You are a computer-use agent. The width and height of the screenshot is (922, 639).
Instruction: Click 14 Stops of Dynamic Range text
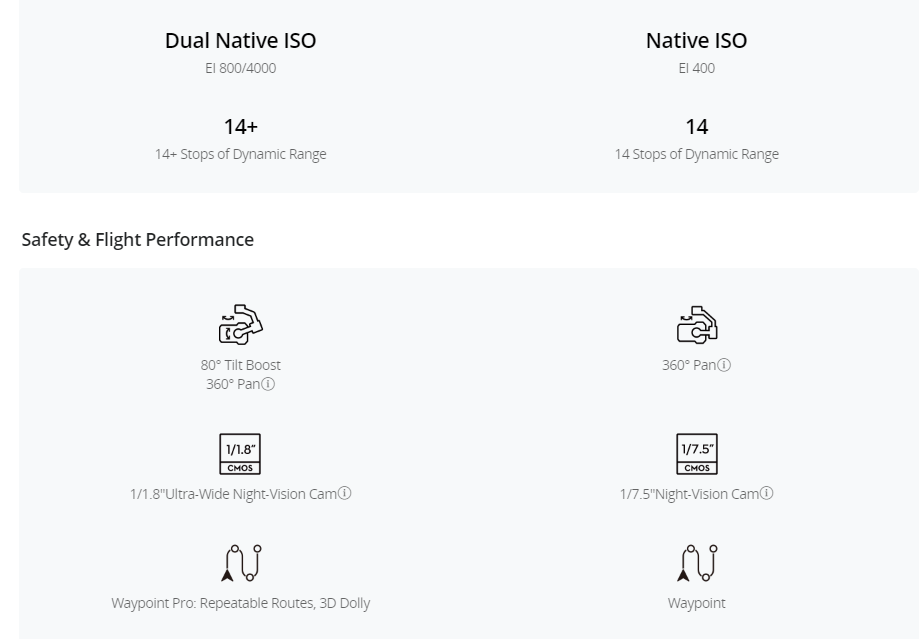[x=697, y=154]
